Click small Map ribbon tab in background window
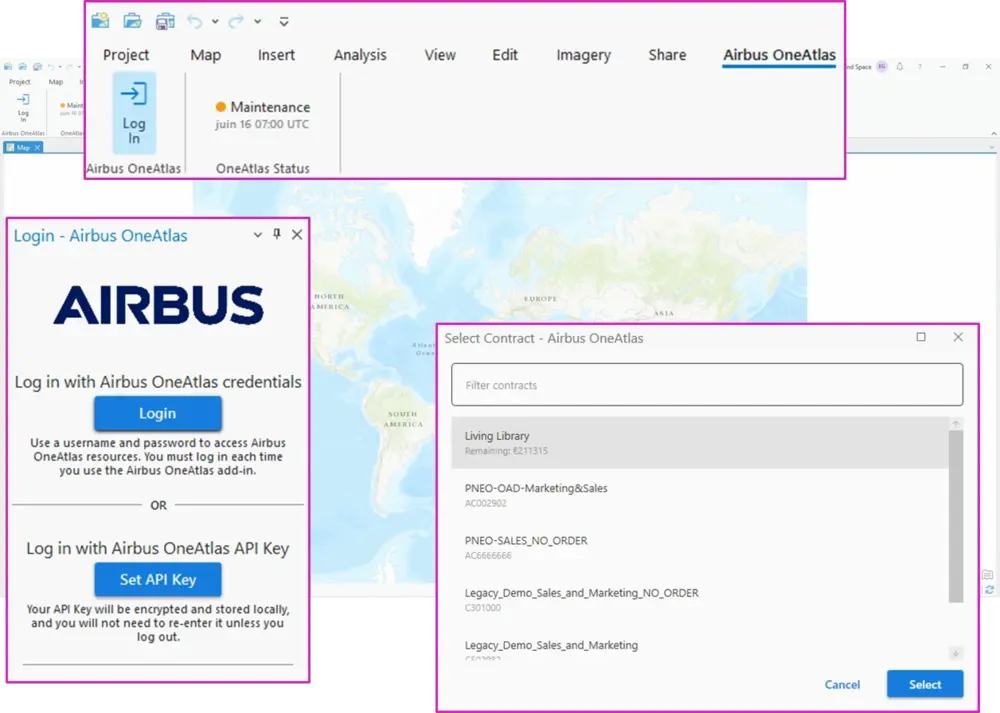Viewport: 1000px width, 713px height. point(55,82)
